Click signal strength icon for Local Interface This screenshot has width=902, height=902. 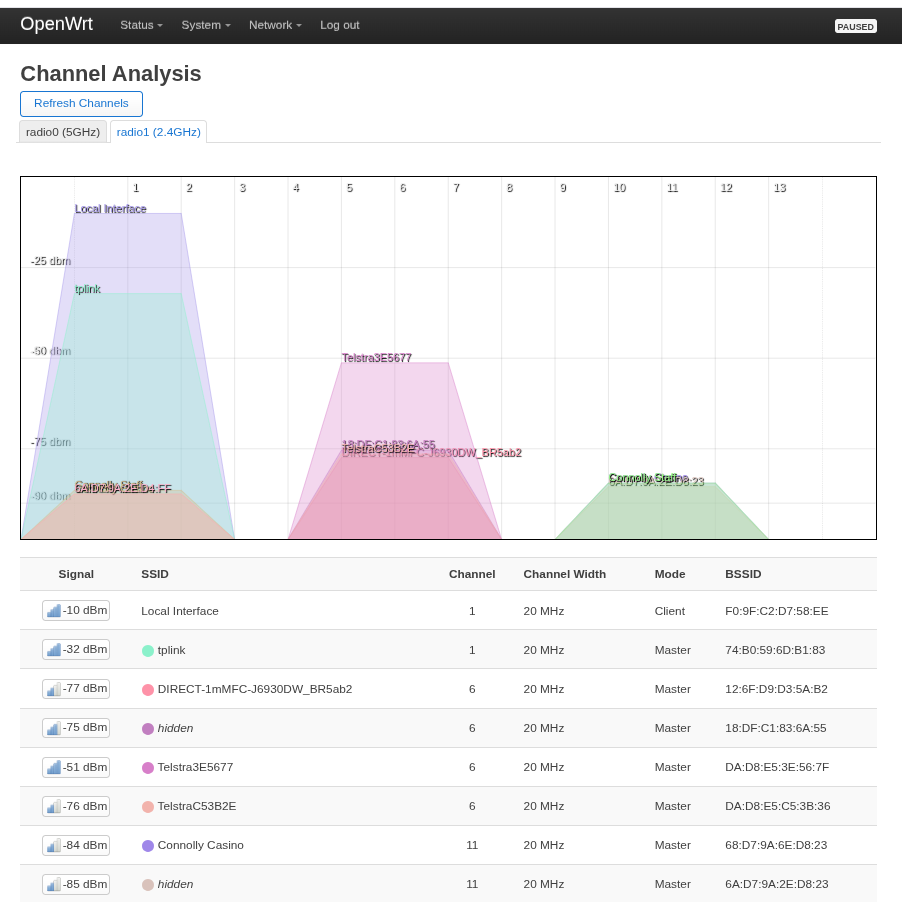[54, 611]
